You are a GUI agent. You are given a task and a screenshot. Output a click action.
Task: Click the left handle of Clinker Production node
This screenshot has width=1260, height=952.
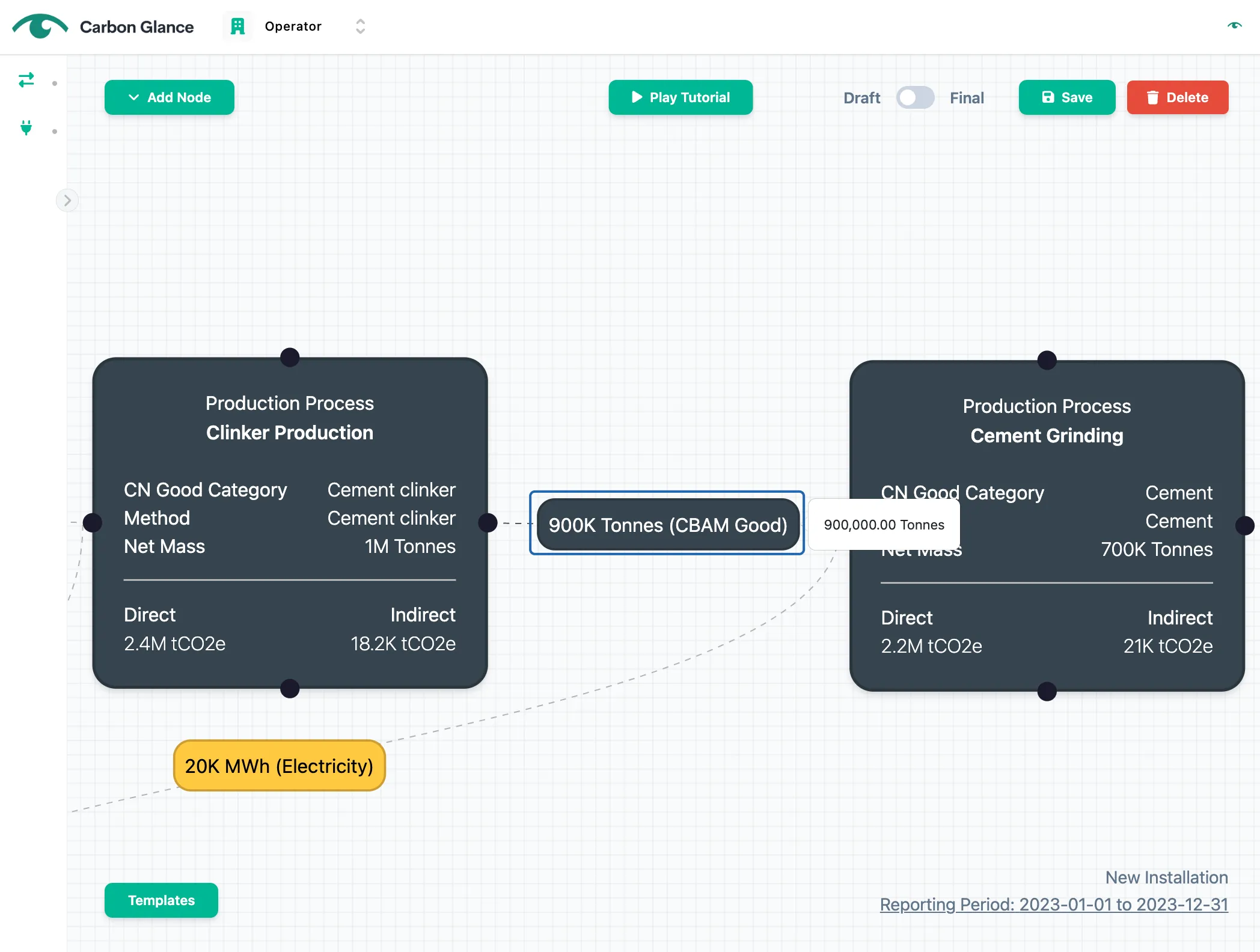coord(93,523)
